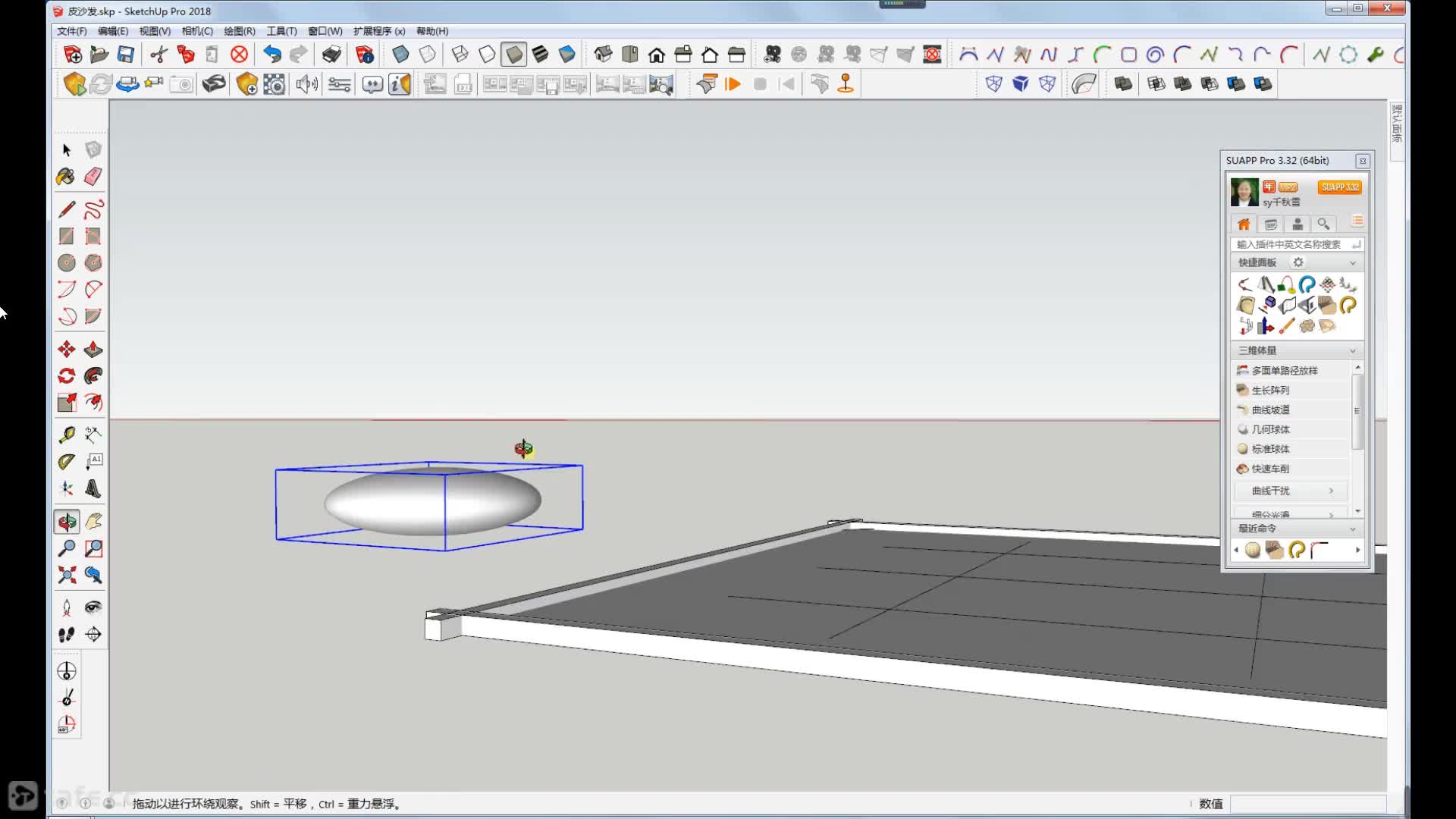Choose the Zoom magnifier tool
The width and height of the screenshot is (1456, 819).
pyautogui.click(x=67, y=548)
